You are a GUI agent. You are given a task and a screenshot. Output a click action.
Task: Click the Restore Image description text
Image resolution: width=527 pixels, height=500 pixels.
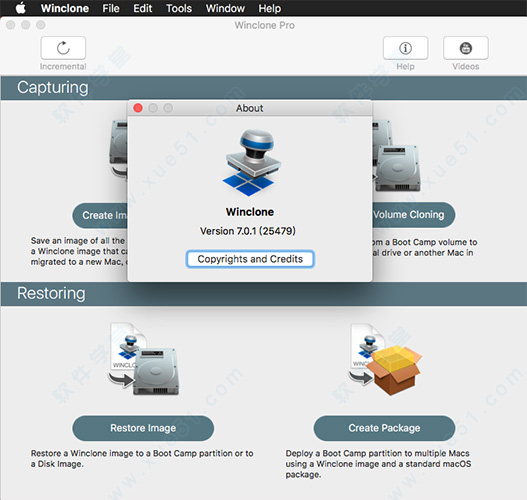(142, 459)
